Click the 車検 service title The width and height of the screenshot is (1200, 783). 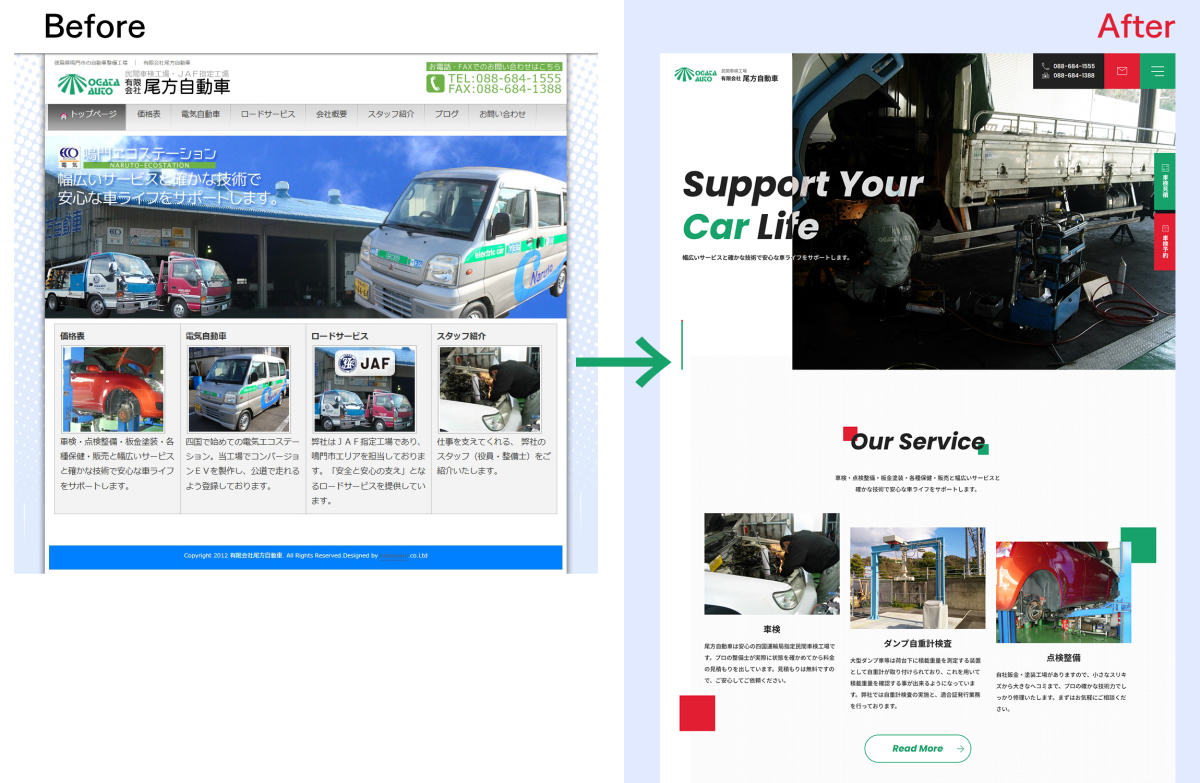pyautogui.click(x=772, y=630)
